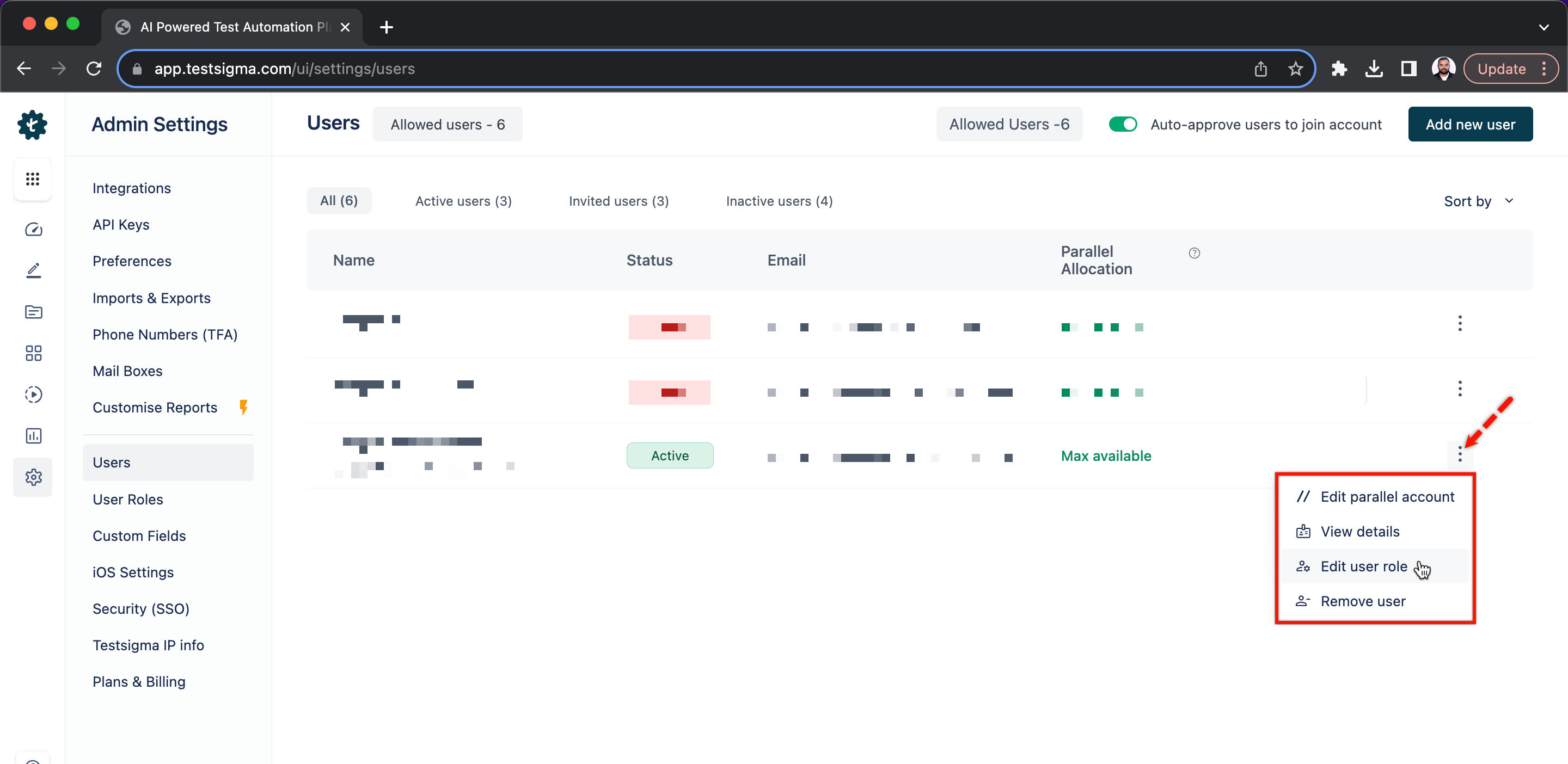The image size is (1568, 764).
Task: Open Mail Boxes settings
Action: [x=127, y=371]
